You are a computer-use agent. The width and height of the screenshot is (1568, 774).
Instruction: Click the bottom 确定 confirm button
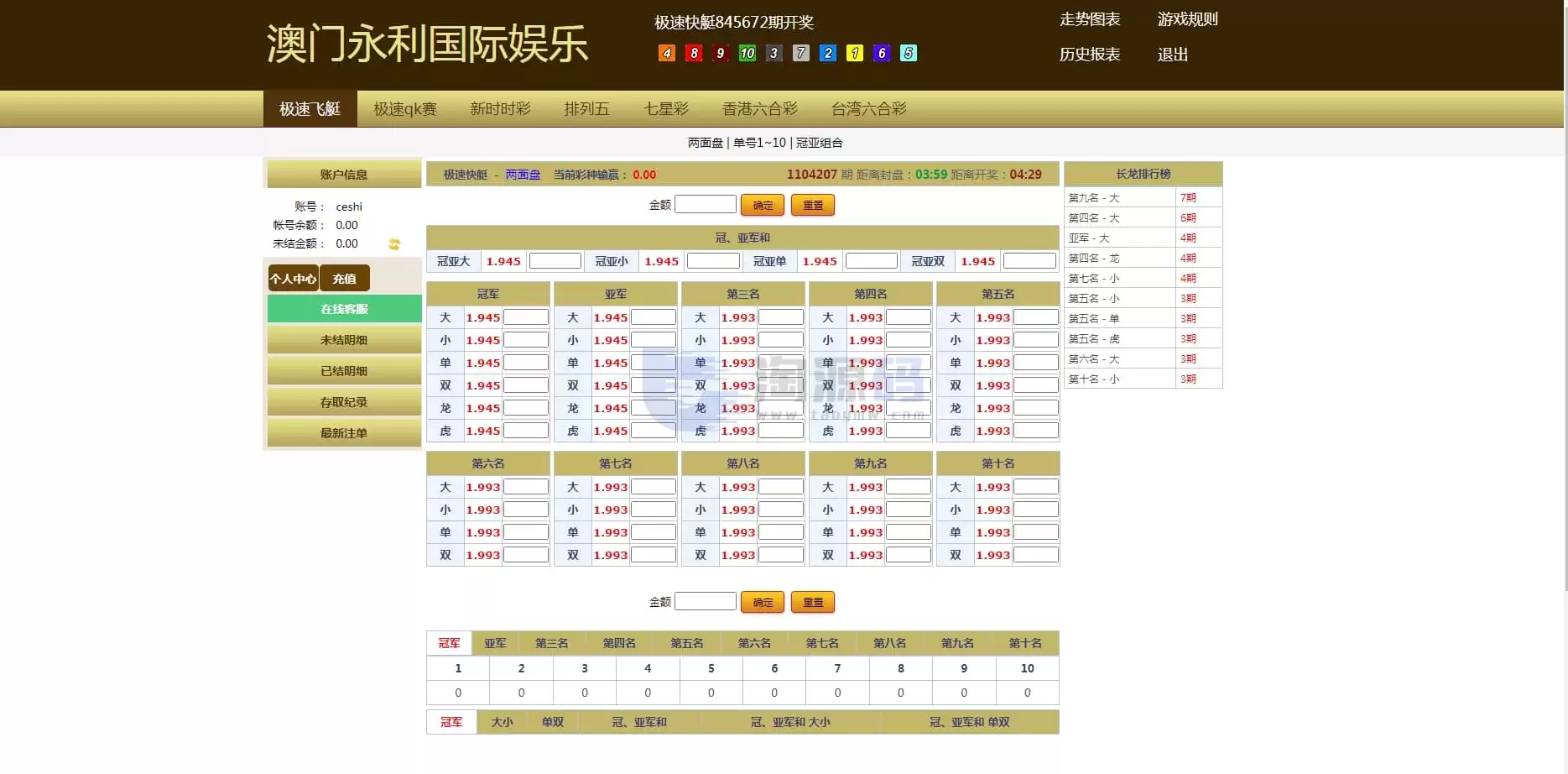click(763, 602)
